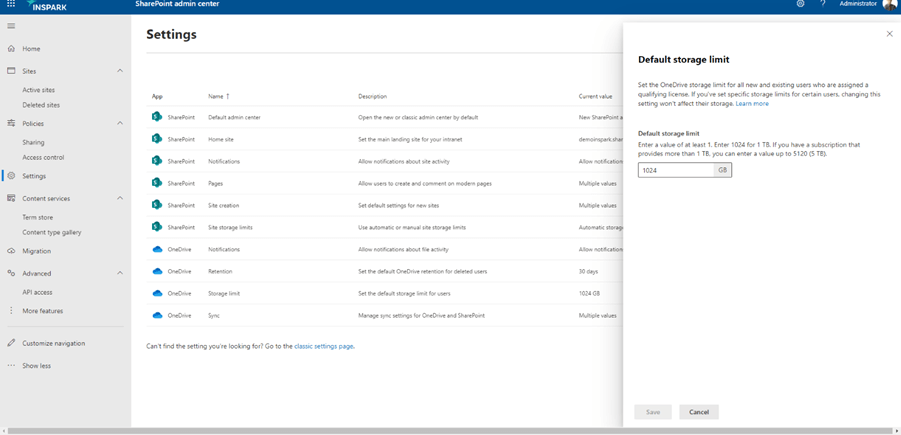Open API access page

coord(37,292)
